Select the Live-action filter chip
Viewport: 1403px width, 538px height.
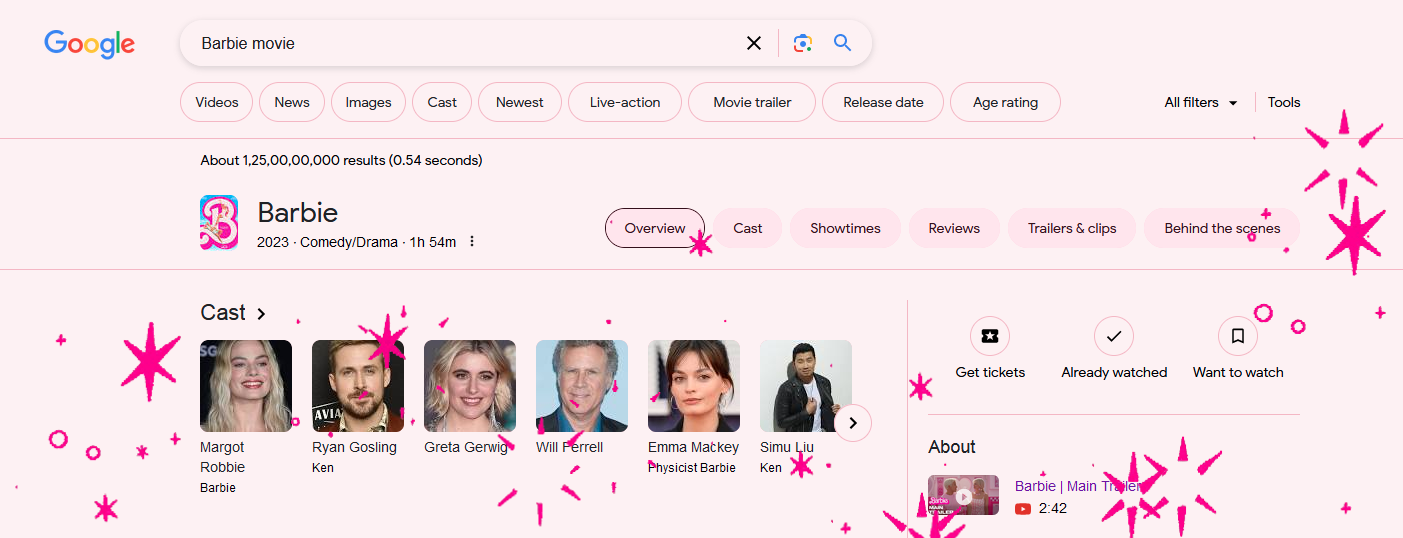click(625, 102)
